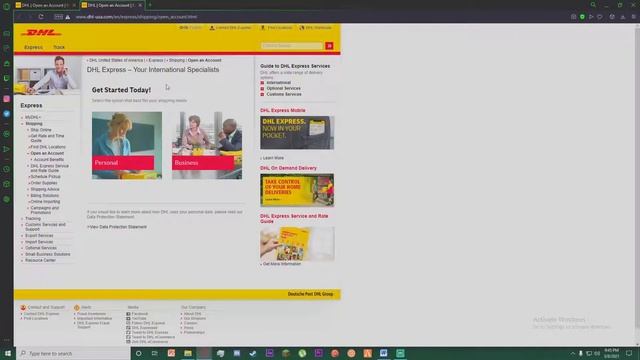Choose the Business account option
This screenshot has height=360, width=640.
(207, 145)
